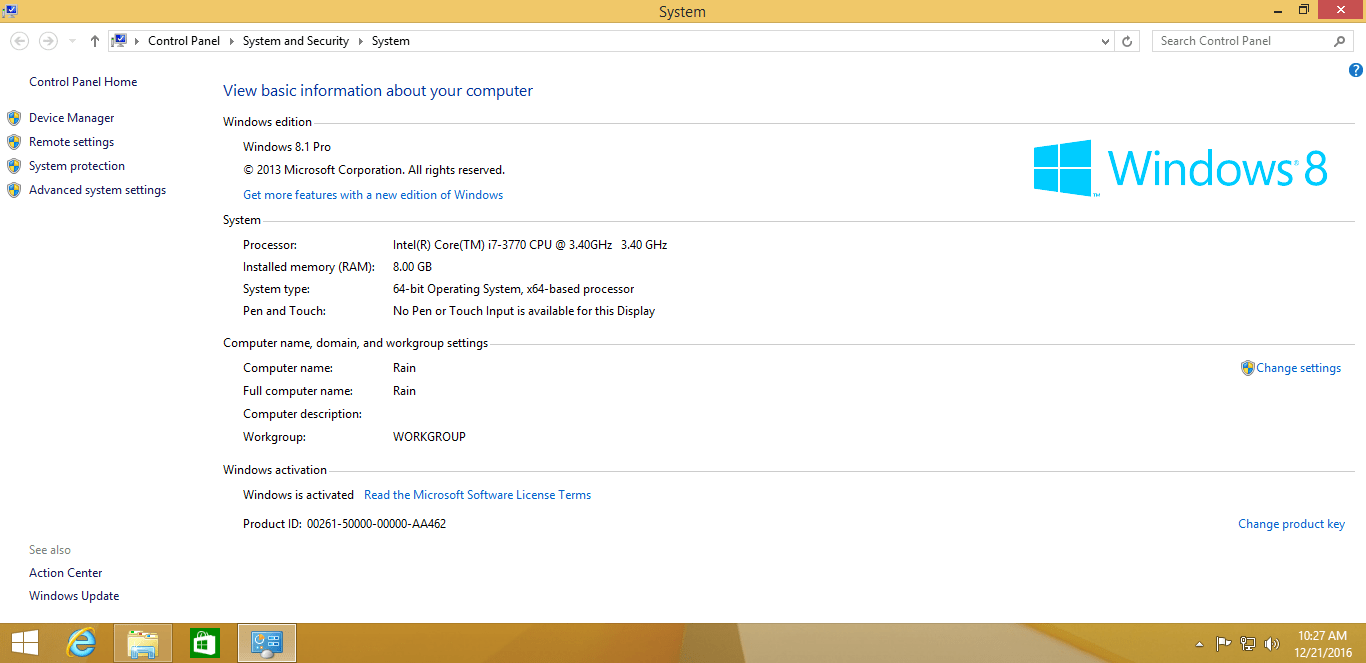Select System and Security in the breadcrumb
The width and height of the screenshot is (1366, 663).
[x=296, y=41]
